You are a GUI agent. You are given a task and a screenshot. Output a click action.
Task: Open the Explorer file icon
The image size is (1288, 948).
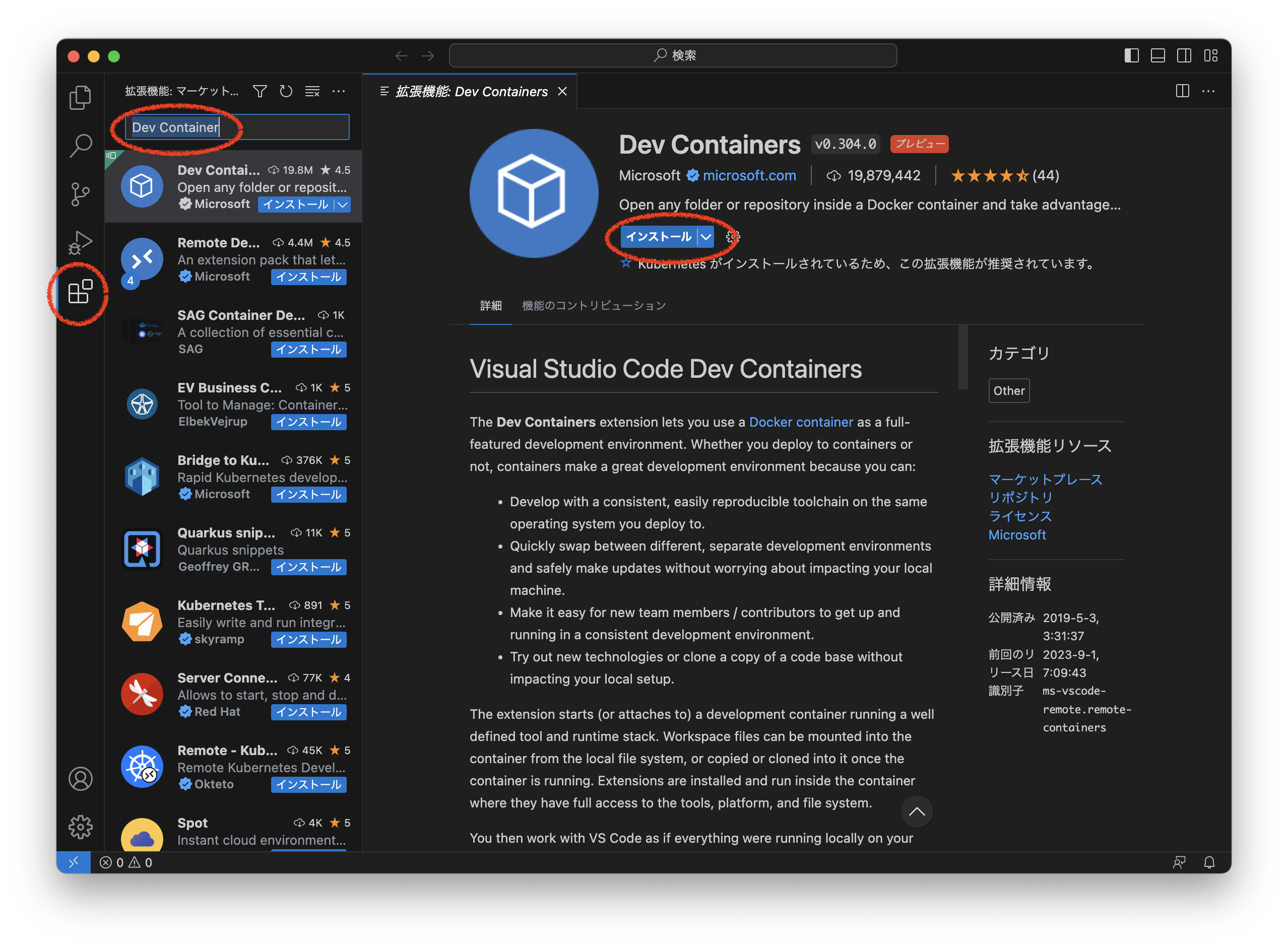click(80, 98)
